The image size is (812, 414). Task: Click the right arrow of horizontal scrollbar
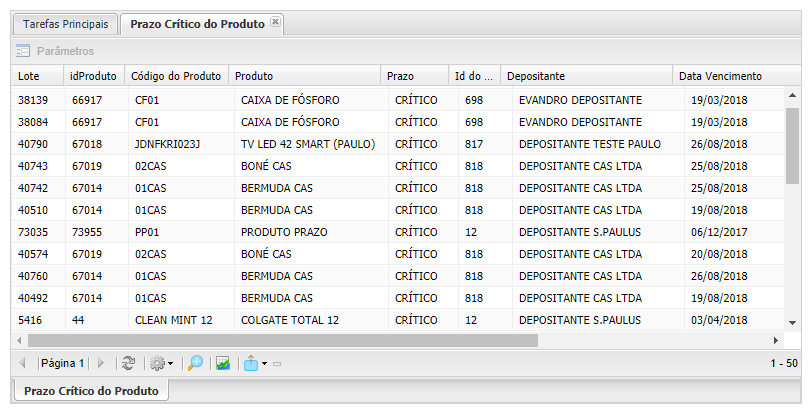(x=778, y=340)
